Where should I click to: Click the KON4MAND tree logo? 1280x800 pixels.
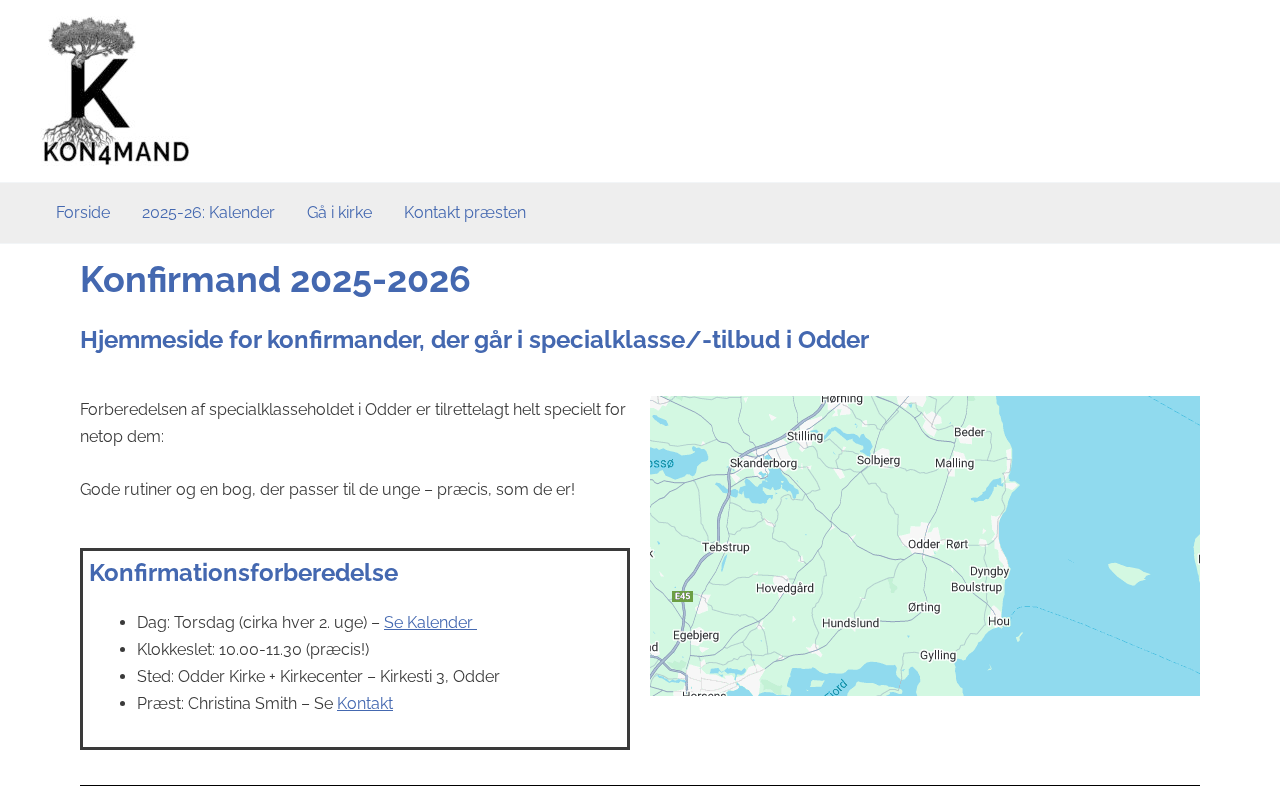click(x=116, y=91)
